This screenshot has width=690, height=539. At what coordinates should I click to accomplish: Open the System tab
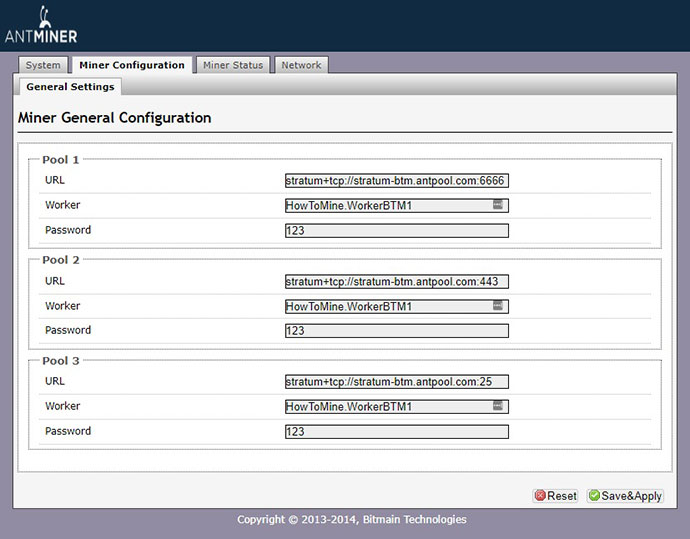click(x=43, y=65)
